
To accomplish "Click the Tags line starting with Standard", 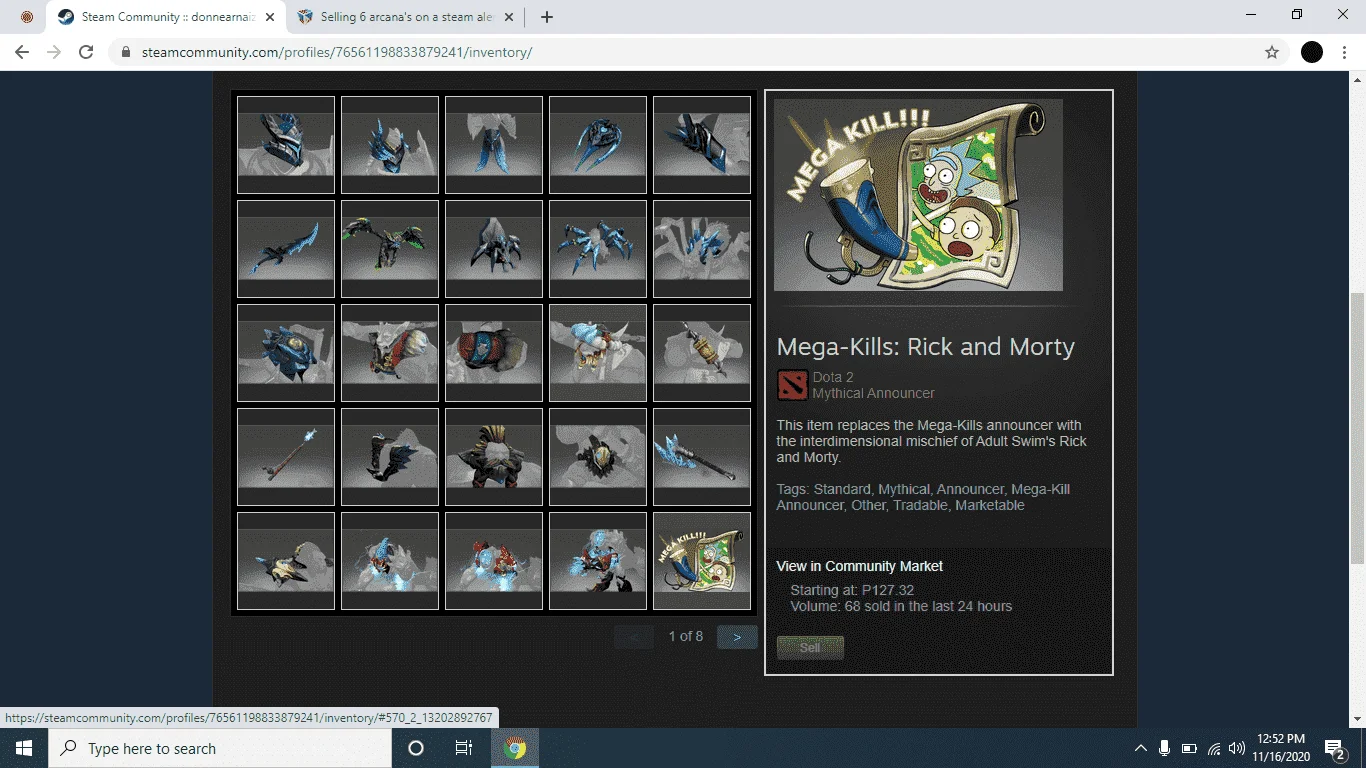I will pyautogui.click(x=923, y=497).
